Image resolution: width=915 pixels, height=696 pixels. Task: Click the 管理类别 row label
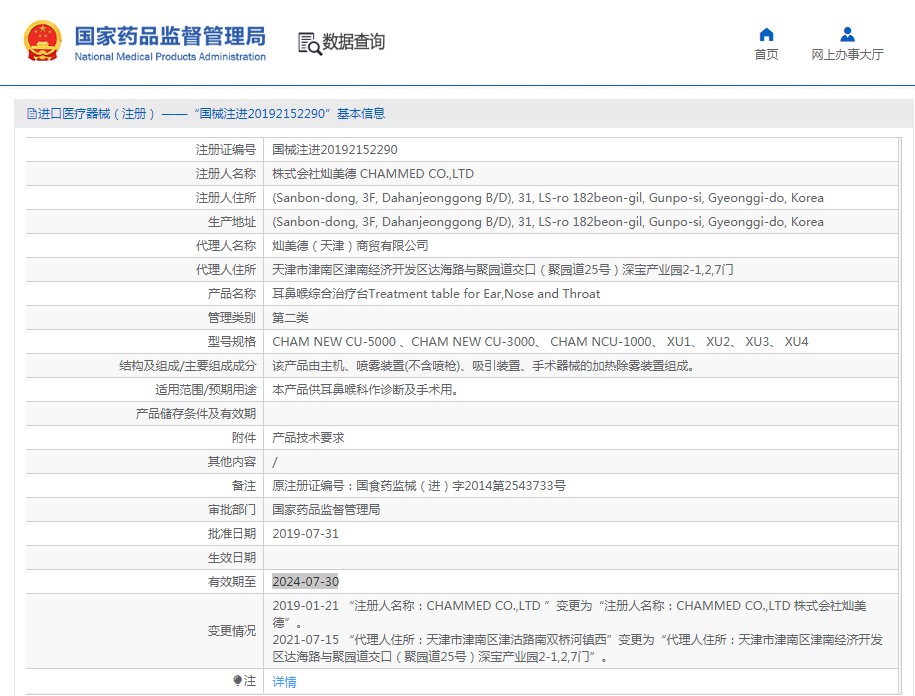[x=232, y=318]
